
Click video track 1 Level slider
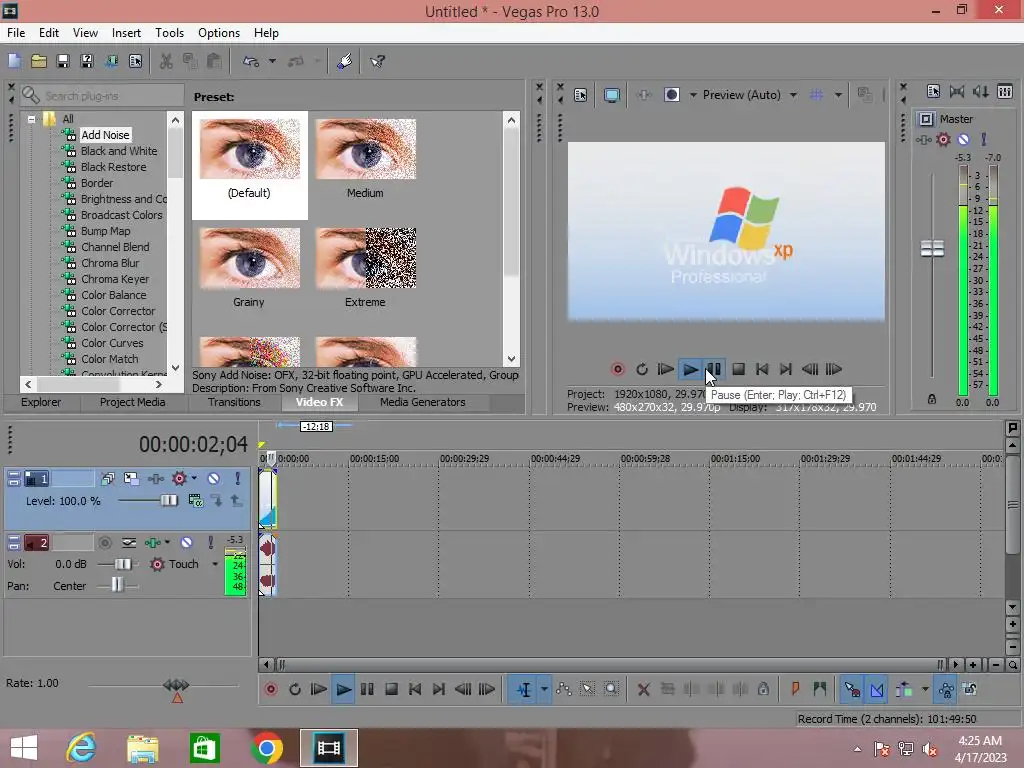pyautogui.click(x=169, y=500)
